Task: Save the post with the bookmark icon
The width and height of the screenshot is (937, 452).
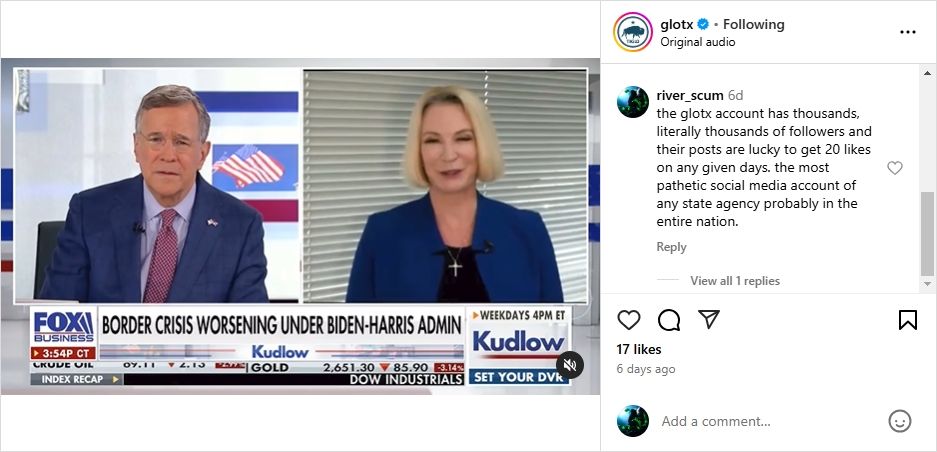Action: 908,320
